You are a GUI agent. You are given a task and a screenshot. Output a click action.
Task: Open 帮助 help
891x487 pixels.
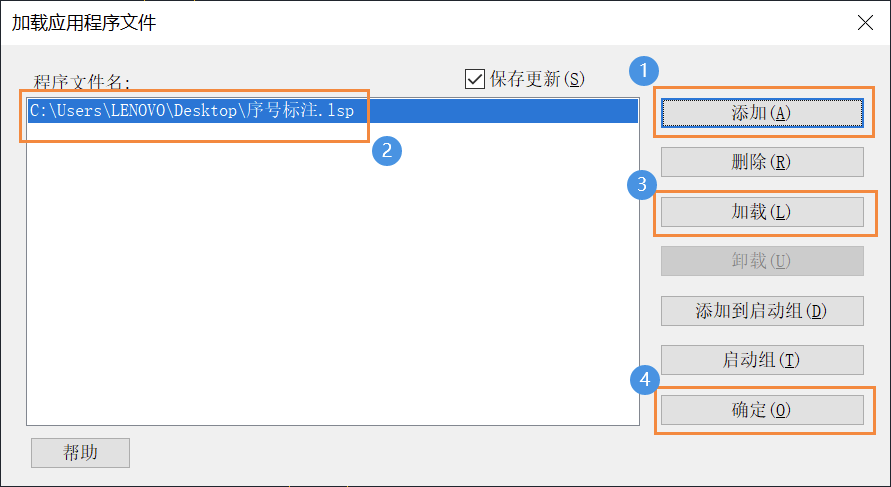[x=80, y=452]
